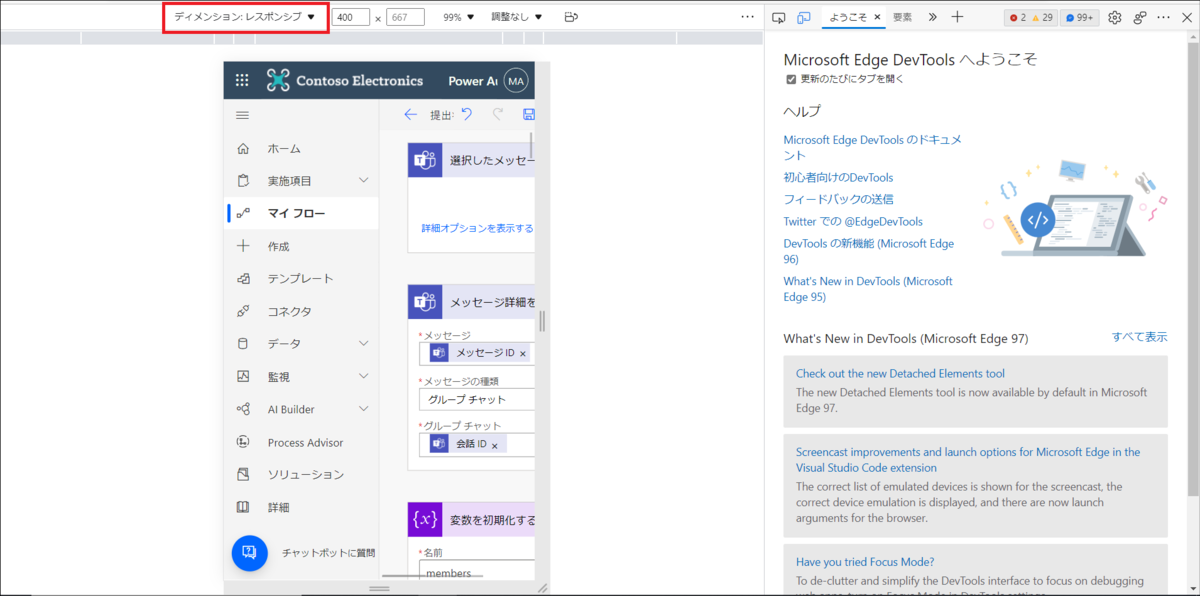Open Twitter での @EdgeDevTools link

853,221
